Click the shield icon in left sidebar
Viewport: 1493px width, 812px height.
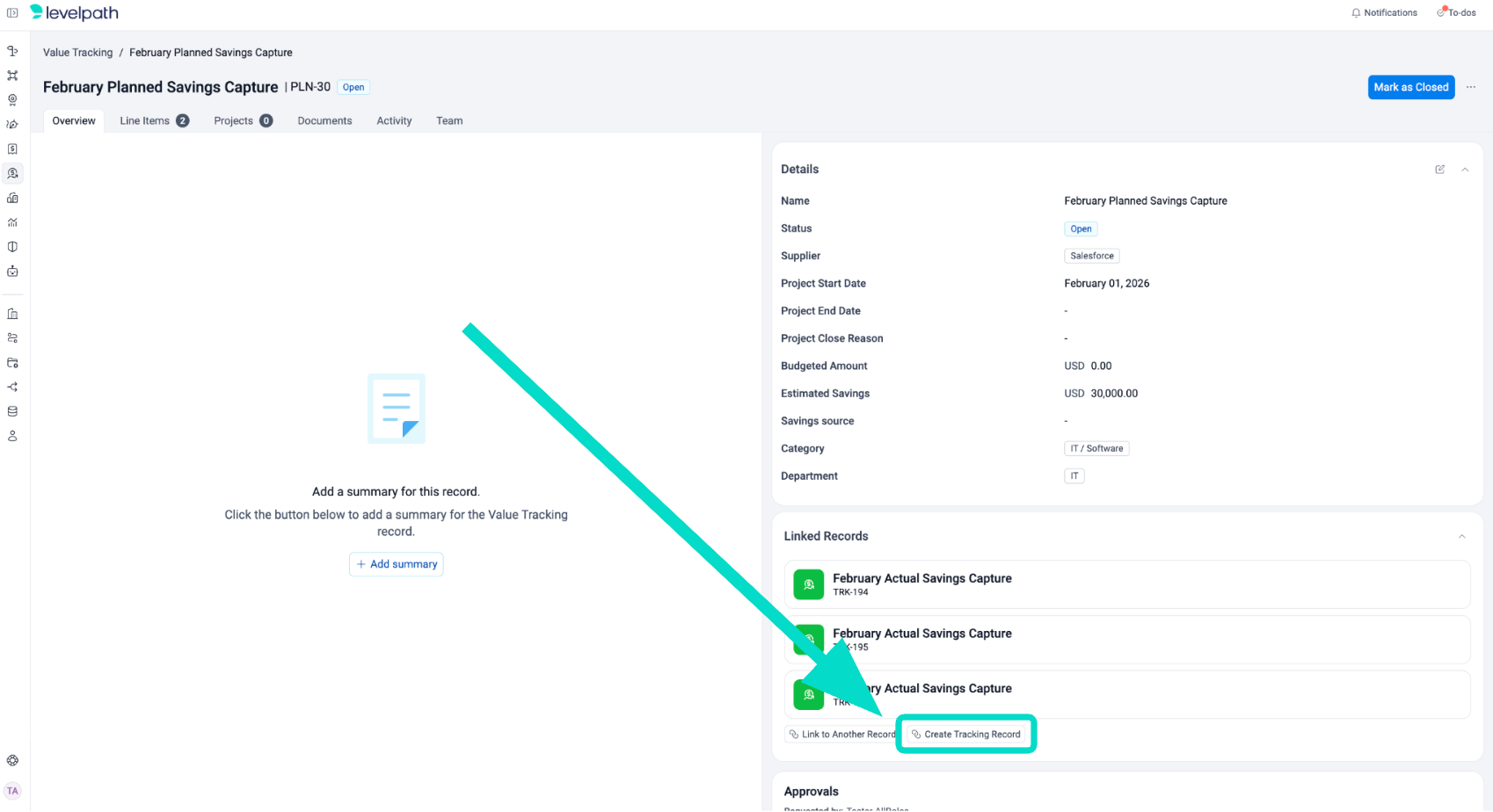click(x=12, y=247)
